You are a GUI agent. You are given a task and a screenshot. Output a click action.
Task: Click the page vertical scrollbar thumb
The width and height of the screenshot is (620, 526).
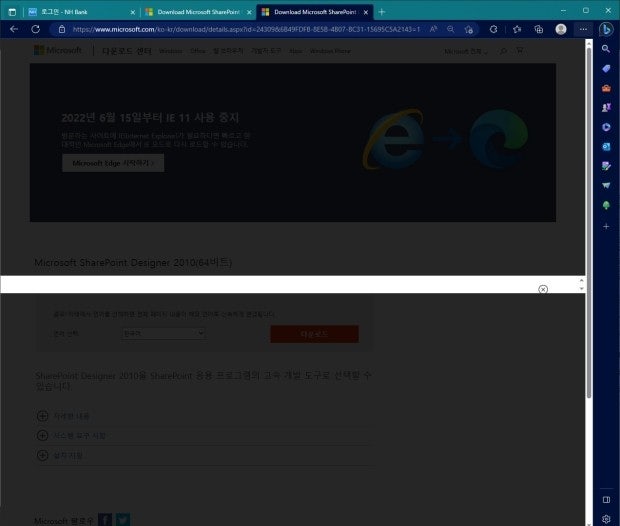(x=589, y=223)
